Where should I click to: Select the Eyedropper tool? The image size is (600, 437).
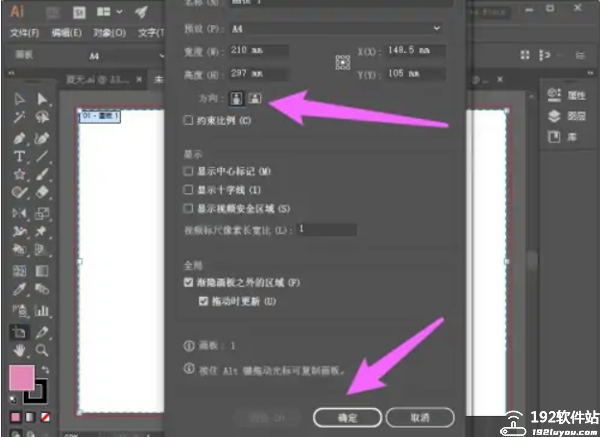pyautogui.click(x=19, y=289)
